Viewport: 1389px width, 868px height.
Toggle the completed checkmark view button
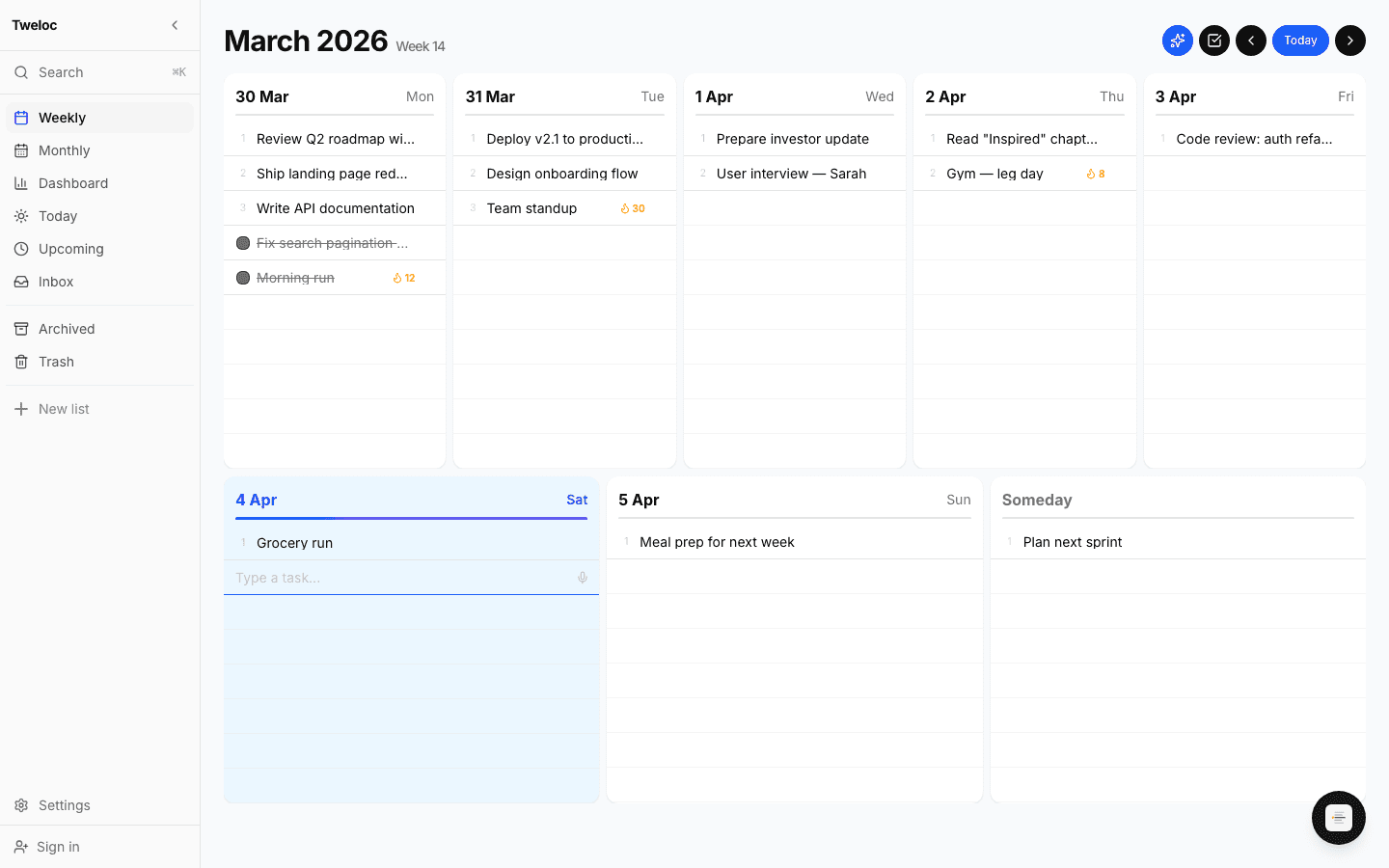click(x=1213, y=41)
